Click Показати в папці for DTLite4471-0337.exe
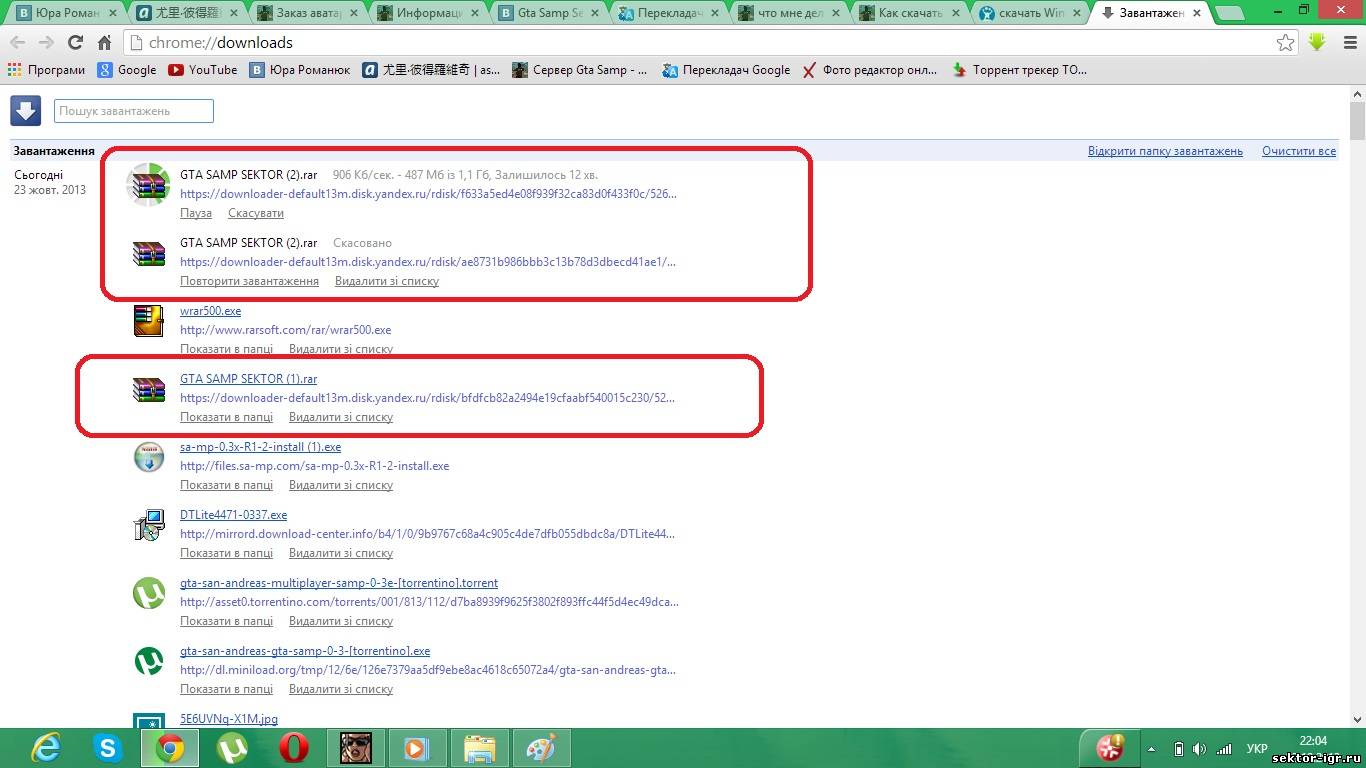 [226, 553]
